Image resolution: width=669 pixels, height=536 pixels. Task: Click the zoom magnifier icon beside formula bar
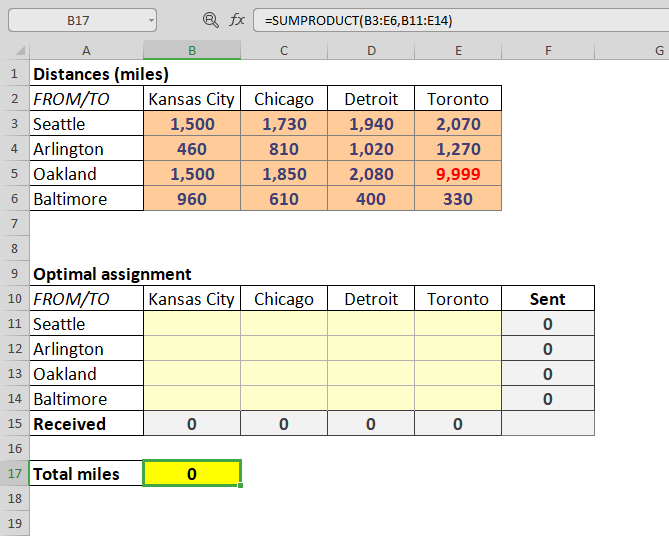tap(210, 19)
